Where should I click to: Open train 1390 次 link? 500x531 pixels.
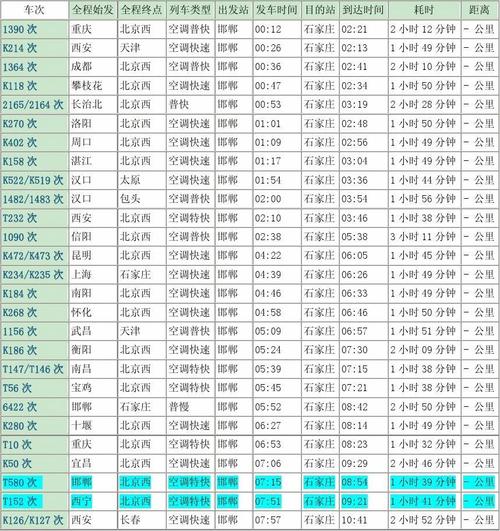coord(20,29)
